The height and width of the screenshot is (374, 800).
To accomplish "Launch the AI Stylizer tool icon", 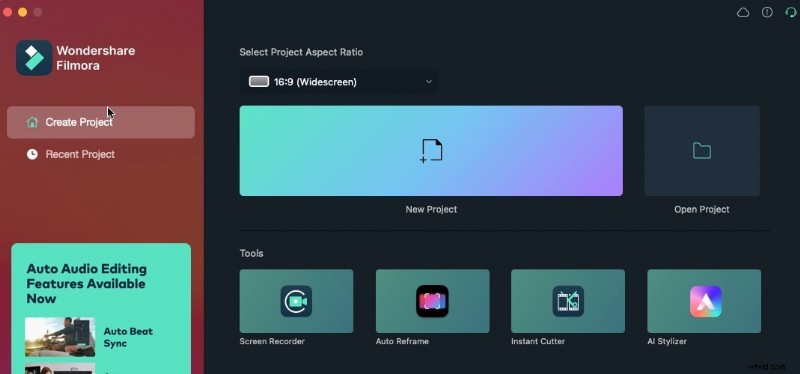I will click(x=706, y=301).
